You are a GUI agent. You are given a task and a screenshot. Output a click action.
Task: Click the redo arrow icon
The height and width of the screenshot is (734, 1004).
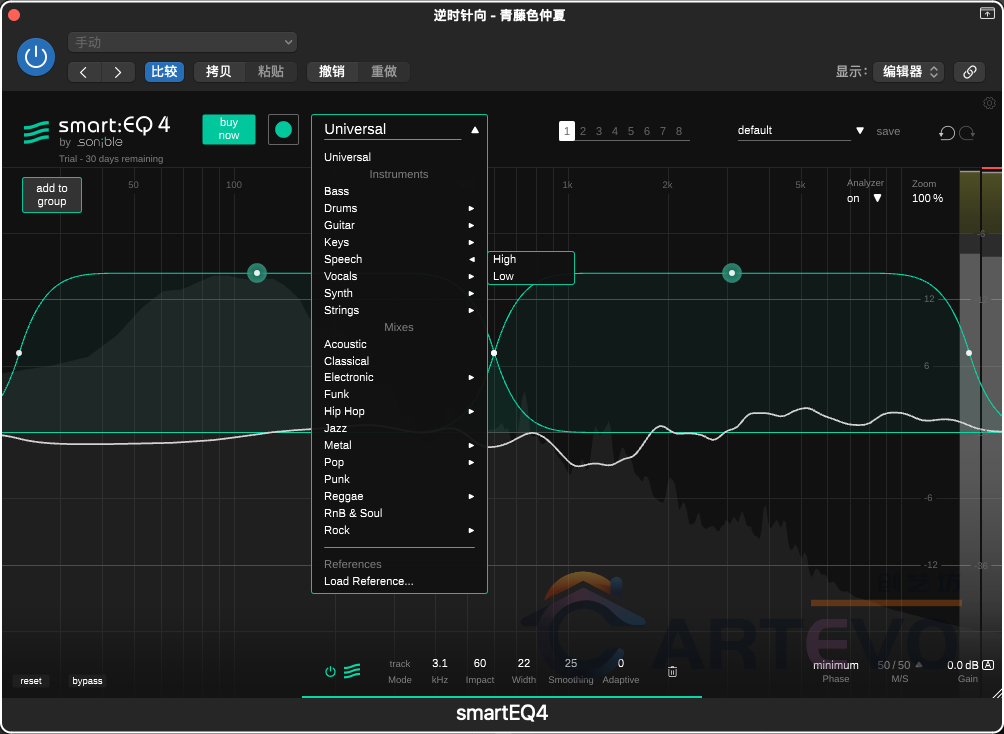(x=966, y=133)
